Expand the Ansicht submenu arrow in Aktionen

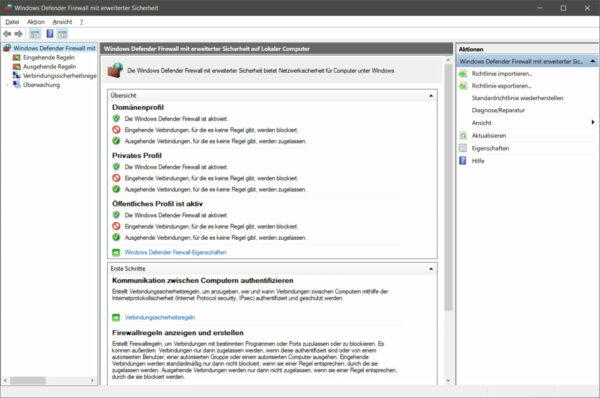pos(593,122)
